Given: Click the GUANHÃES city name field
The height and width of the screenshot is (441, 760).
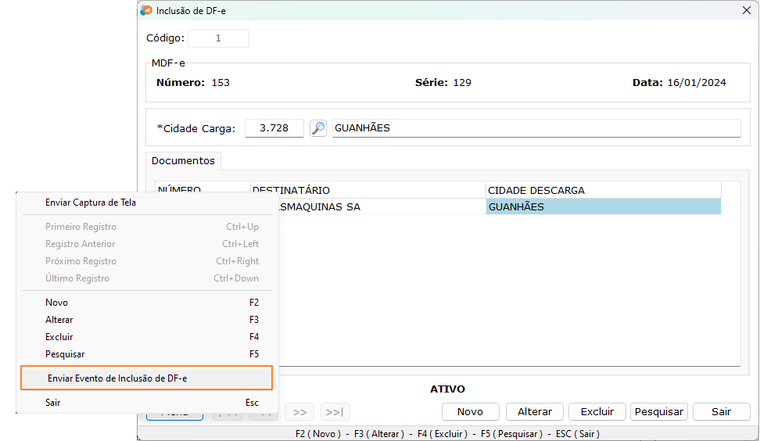Looking at the screenshot, I should pos(536,128).
